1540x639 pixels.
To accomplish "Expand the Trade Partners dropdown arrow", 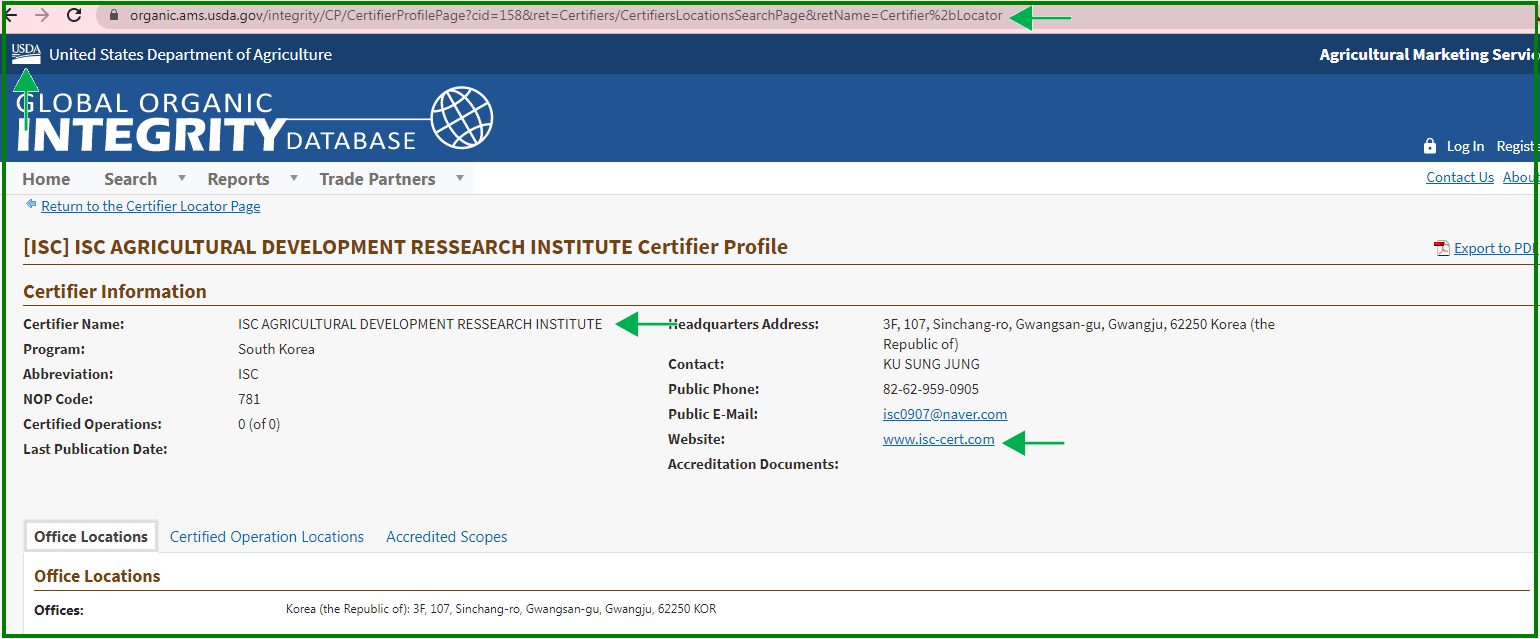I will (460, 179).
